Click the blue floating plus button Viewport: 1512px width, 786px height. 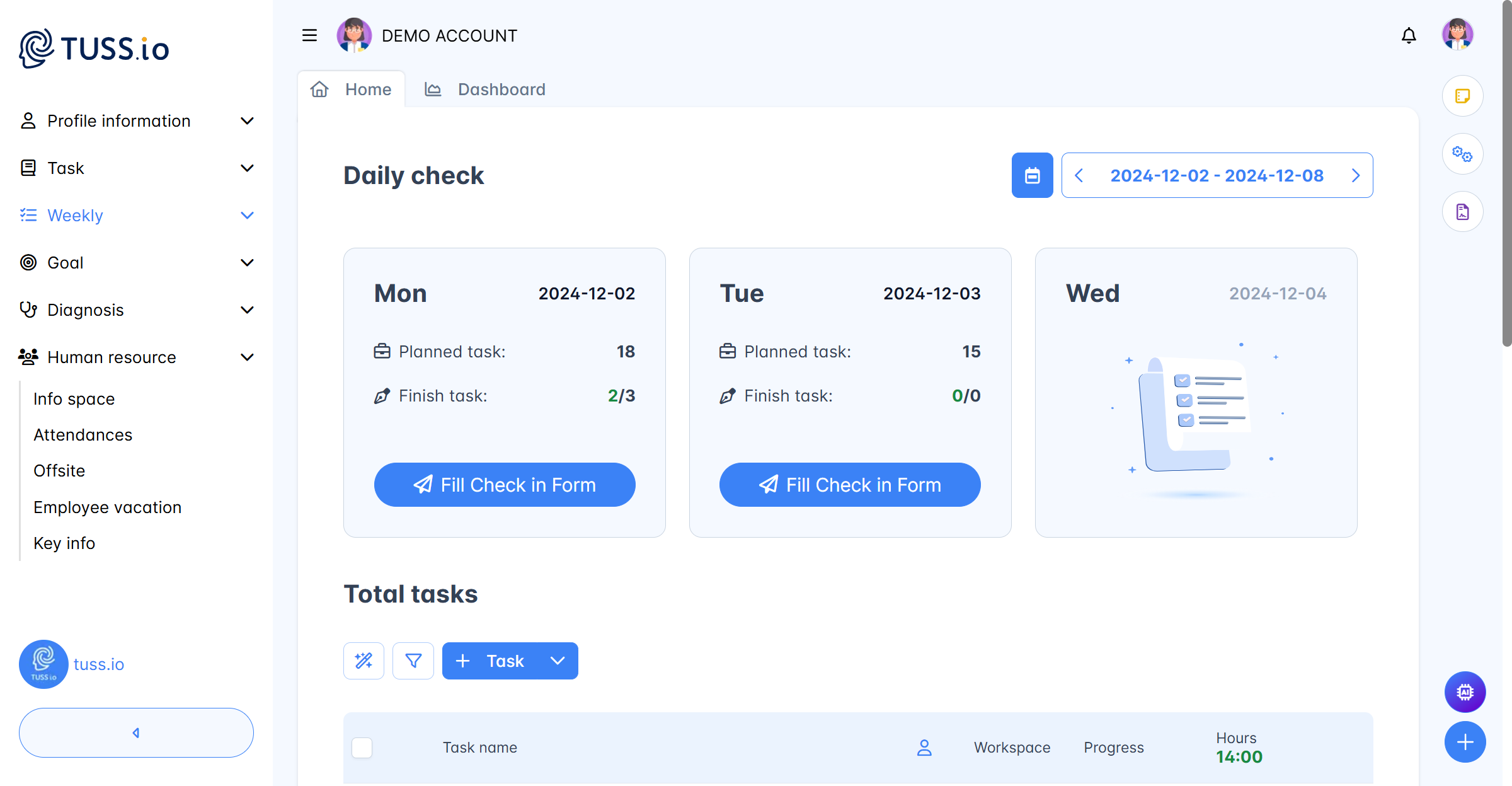tap(1465, 742)
